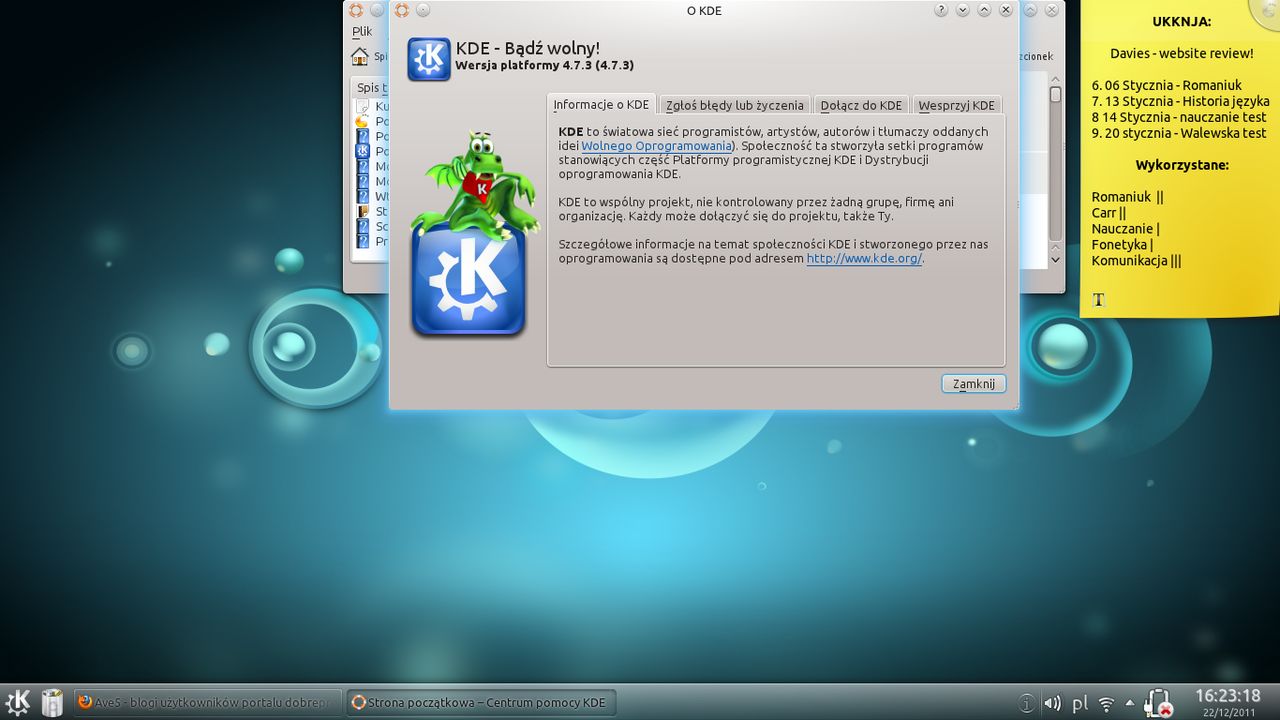The image size is (1280, 720).
Task: Click the Help Center vertical scrollbar handle
Action: (x=1055, y=94)
